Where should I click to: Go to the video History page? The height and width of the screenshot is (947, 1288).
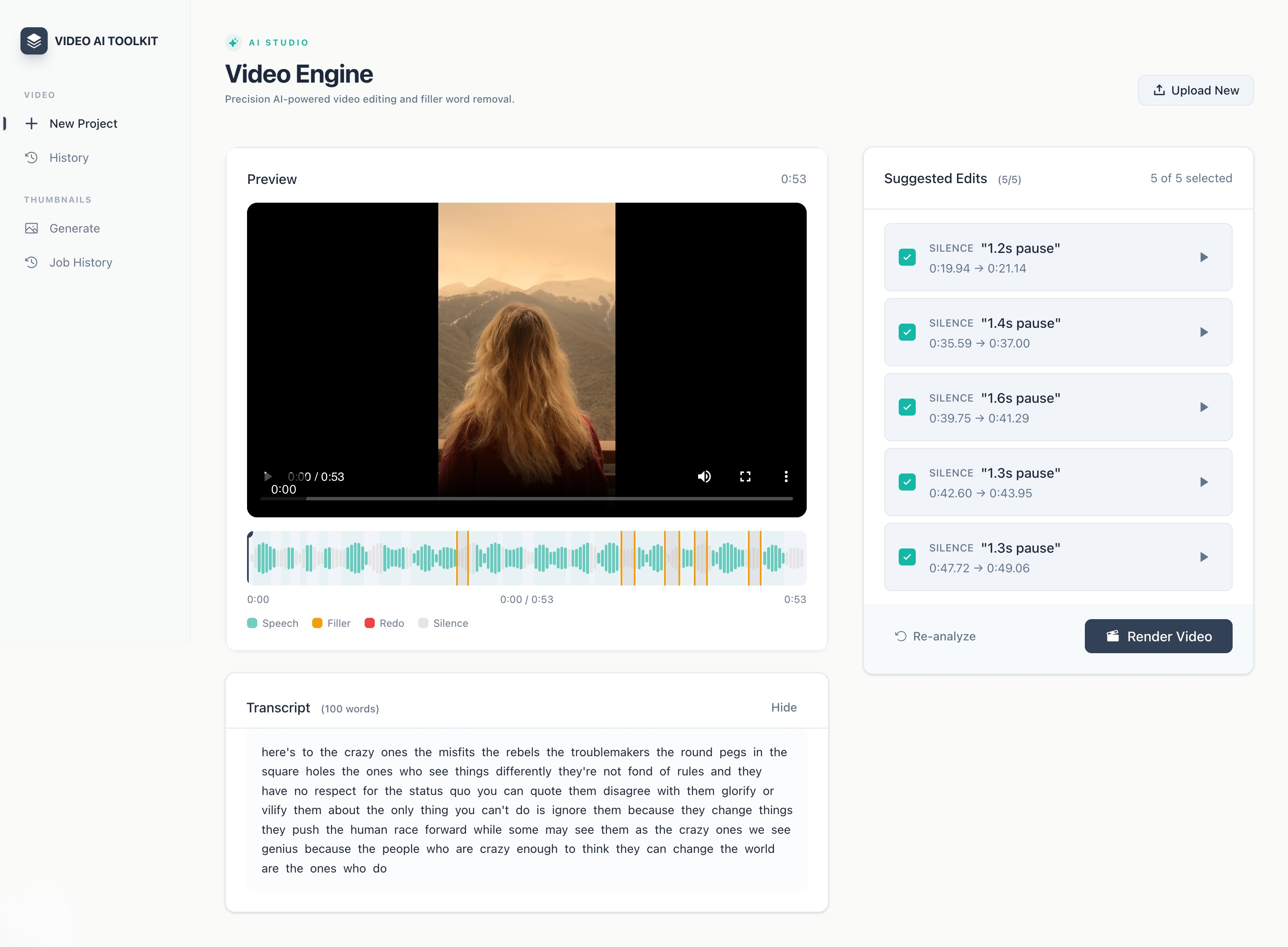(x=69, y=158)
